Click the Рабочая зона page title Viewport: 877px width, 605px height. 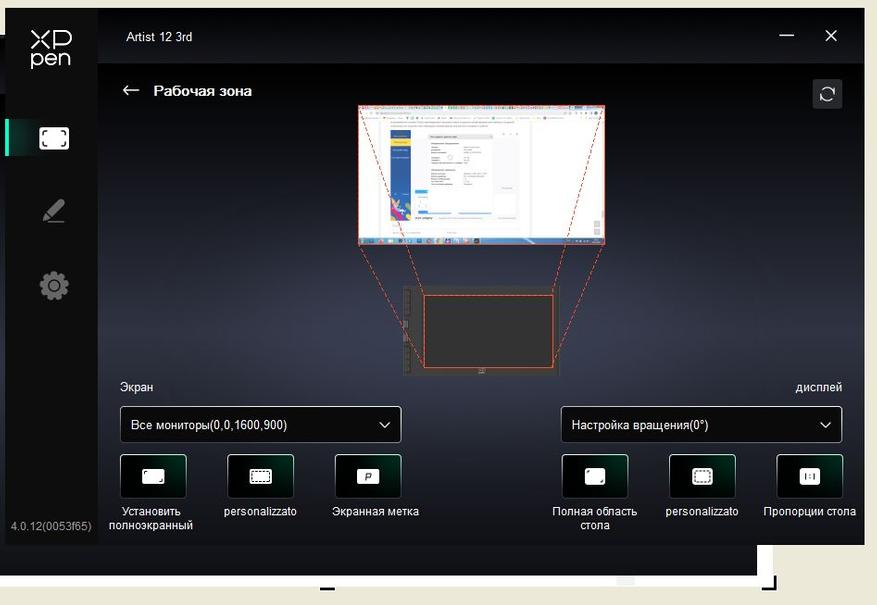click(202, 91)
